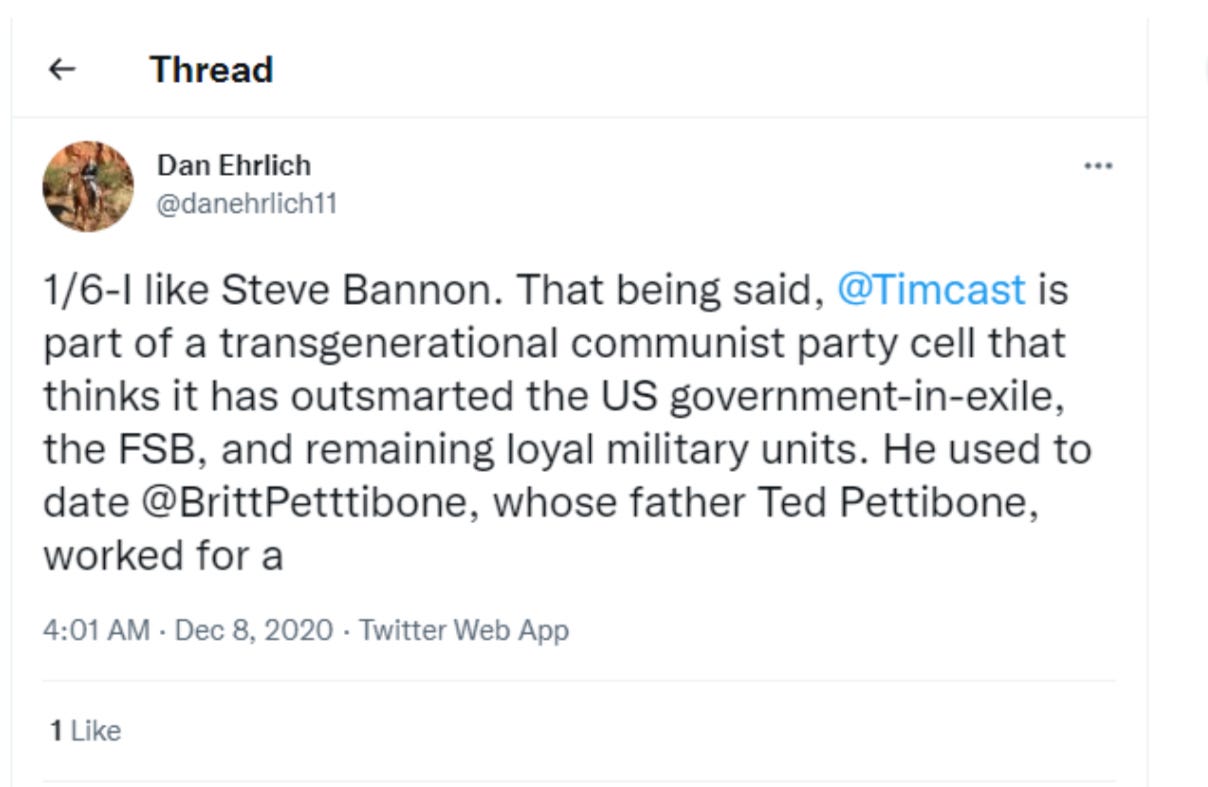The width and height of the screenshot is (1208, 787).
Task: Click the Dan Ehrlich display name
Action: coord(234,165)
